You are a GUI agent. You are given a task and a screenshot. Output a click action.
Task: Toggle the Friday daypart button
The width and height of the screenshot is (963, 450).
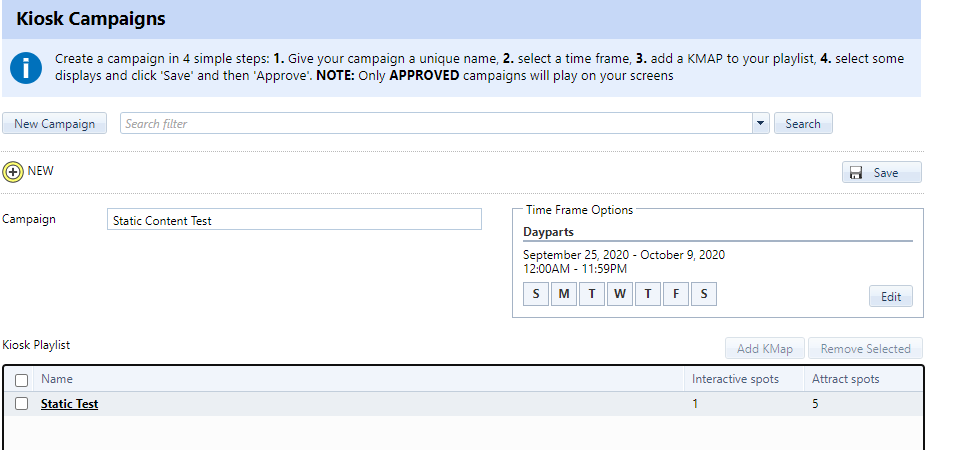pyautogui.click(x=676, y=294)
